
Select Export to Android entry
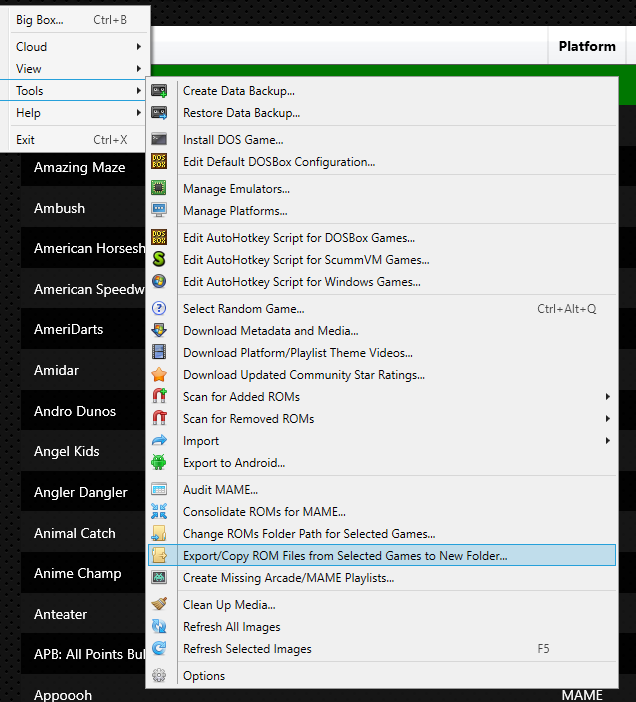pos(382,462)
